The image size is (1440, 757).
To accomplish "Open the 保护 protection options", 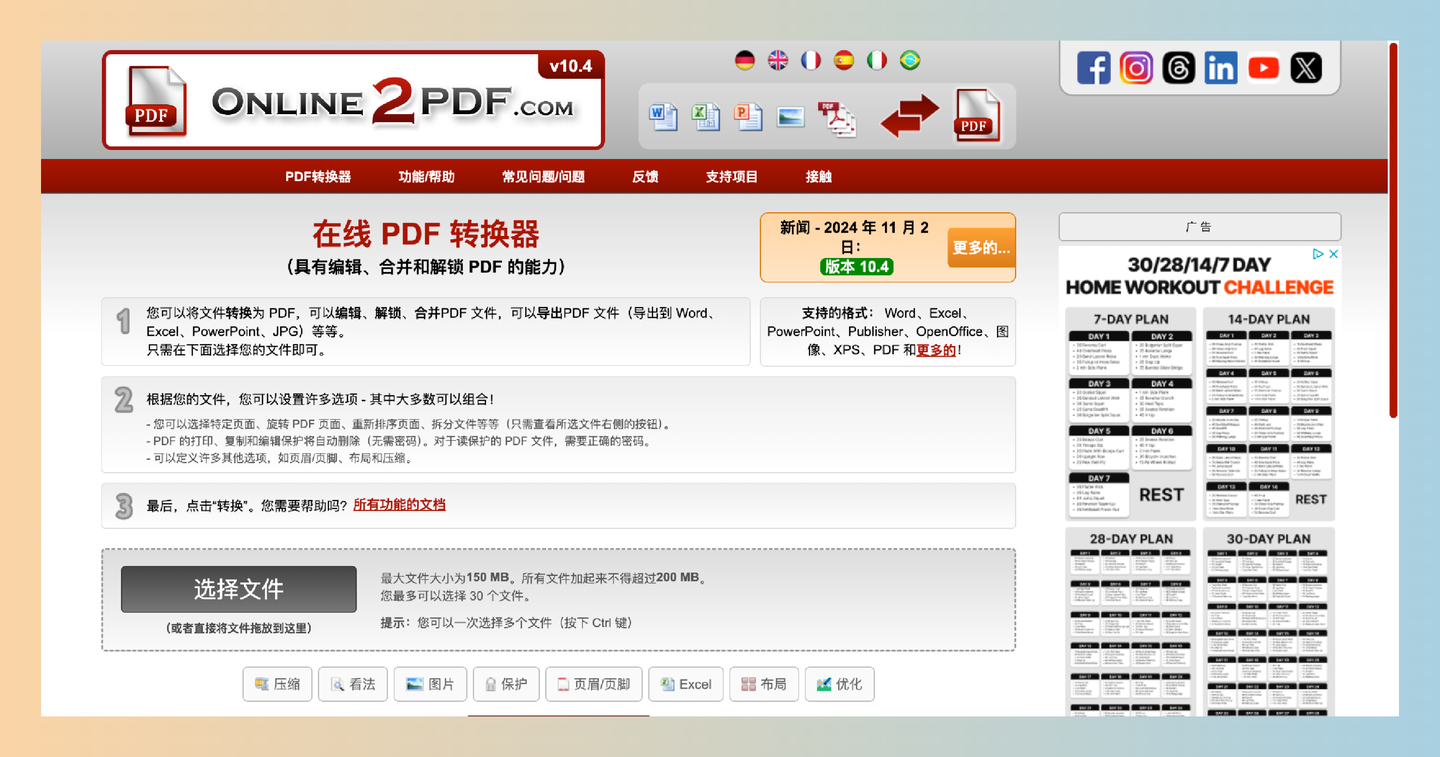I will pyautogui.click(x=506, y=684).
